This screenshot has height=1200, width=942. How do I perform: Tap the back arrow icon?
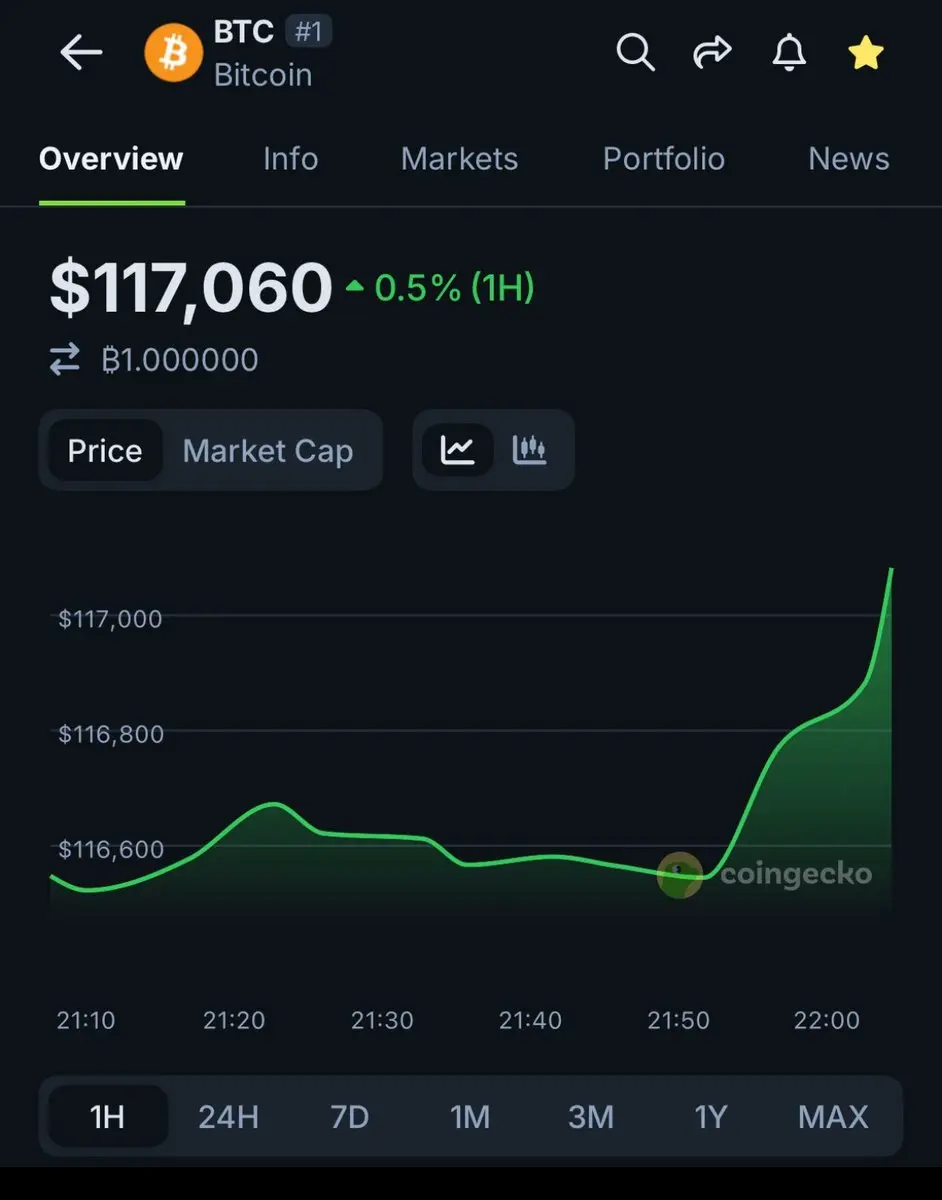tap(81, 53)
